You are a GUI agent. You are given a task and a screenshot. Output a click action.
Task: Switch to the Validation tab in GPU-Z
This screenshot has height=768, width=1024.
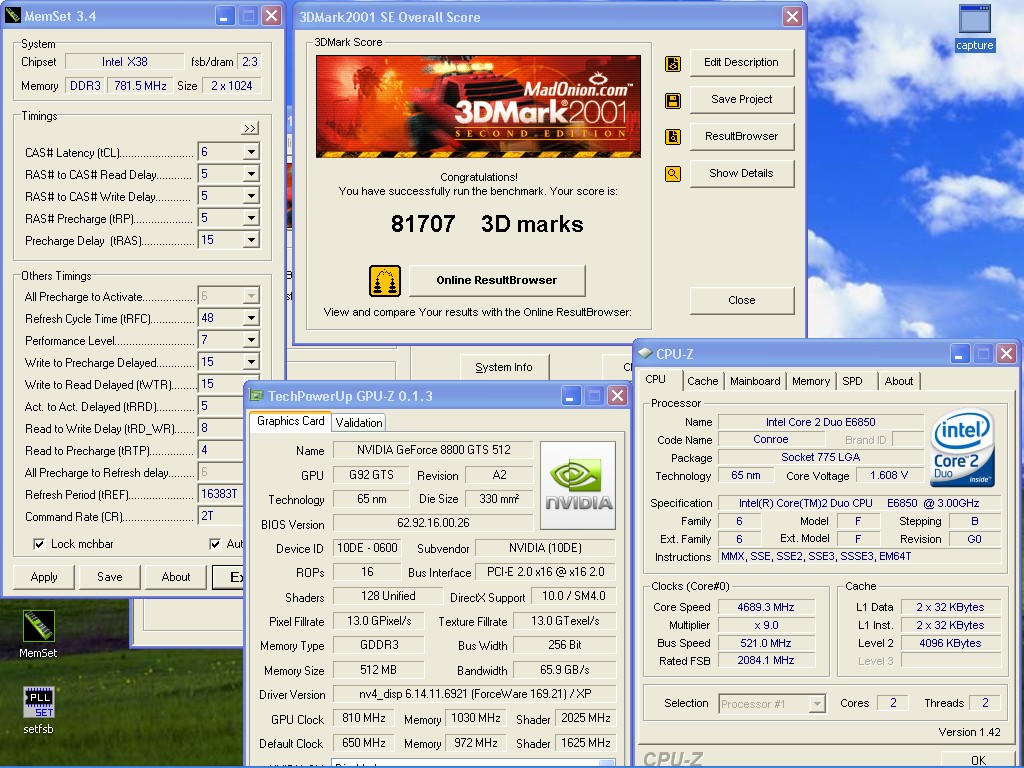click(359, 423)
